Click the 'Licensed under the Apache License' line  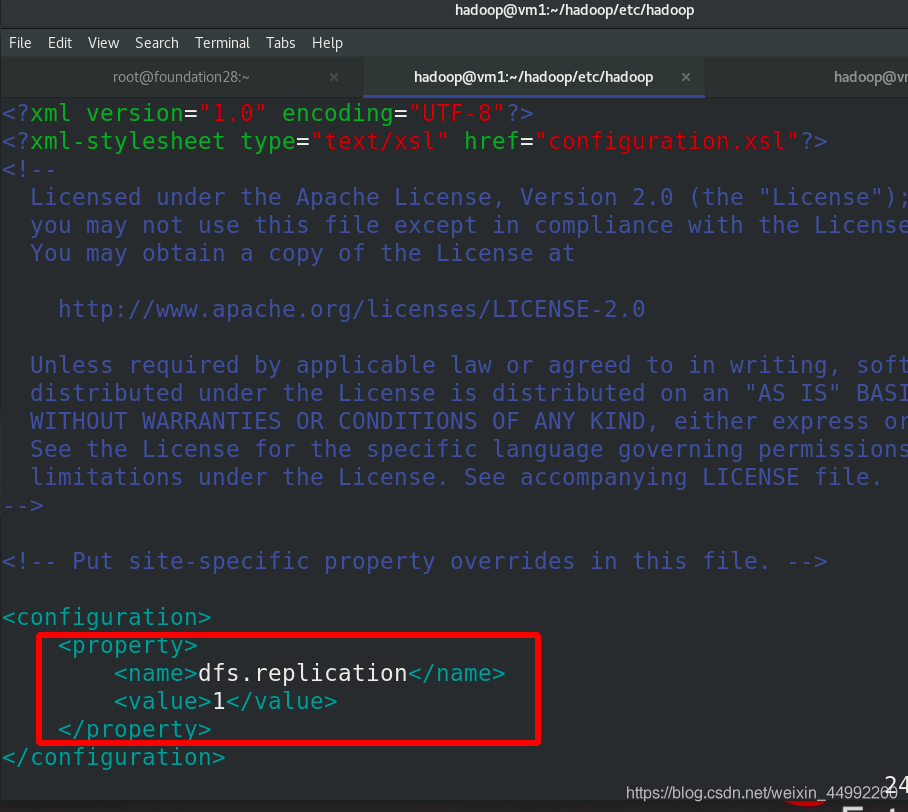point(468,197)
